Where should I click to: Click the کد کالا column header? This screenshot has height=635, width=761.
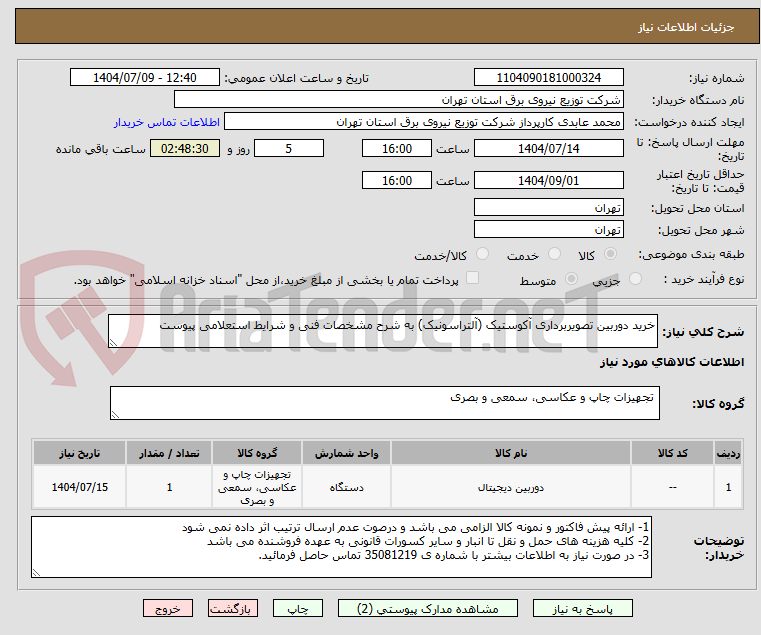(x=672, y=453)
